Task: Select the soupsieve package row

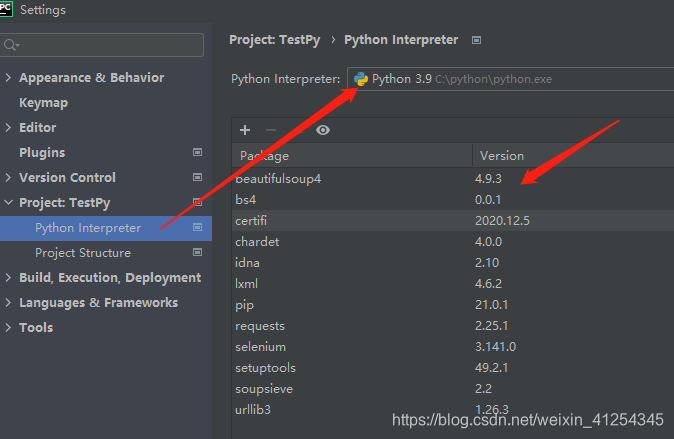Action: click(x=453, y=389)
